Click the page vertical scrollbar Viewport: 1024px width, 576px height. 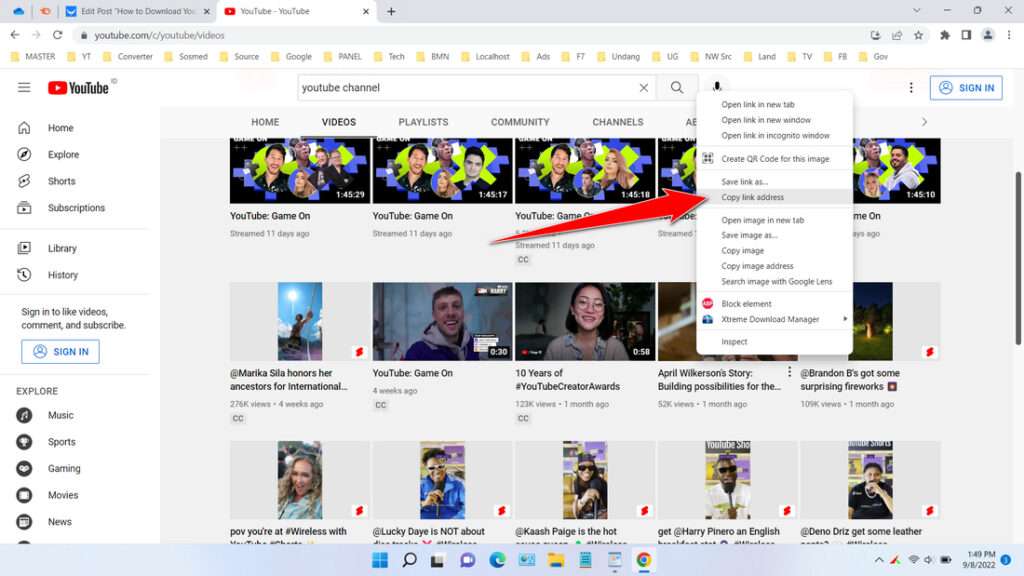tap(1017, 258)
